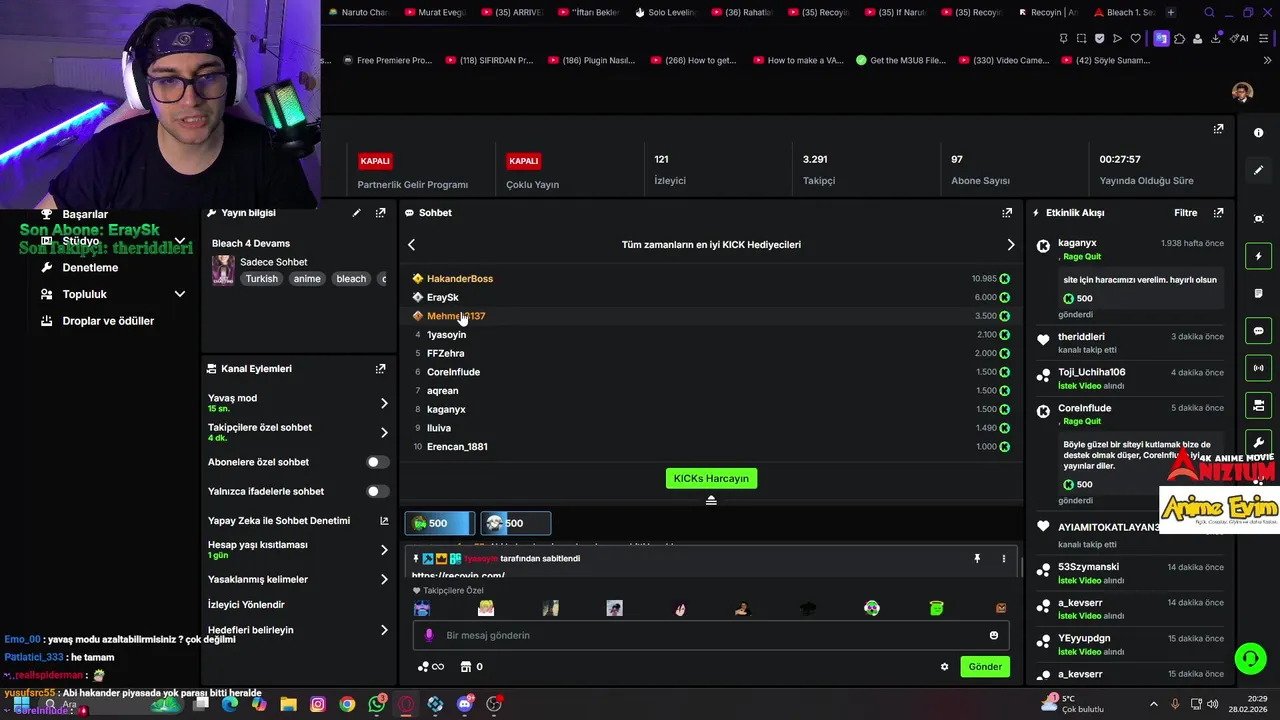1280x720 pixels.
Task: Collapse the Stüdyo sidebar menu
Action: [180, 241]
